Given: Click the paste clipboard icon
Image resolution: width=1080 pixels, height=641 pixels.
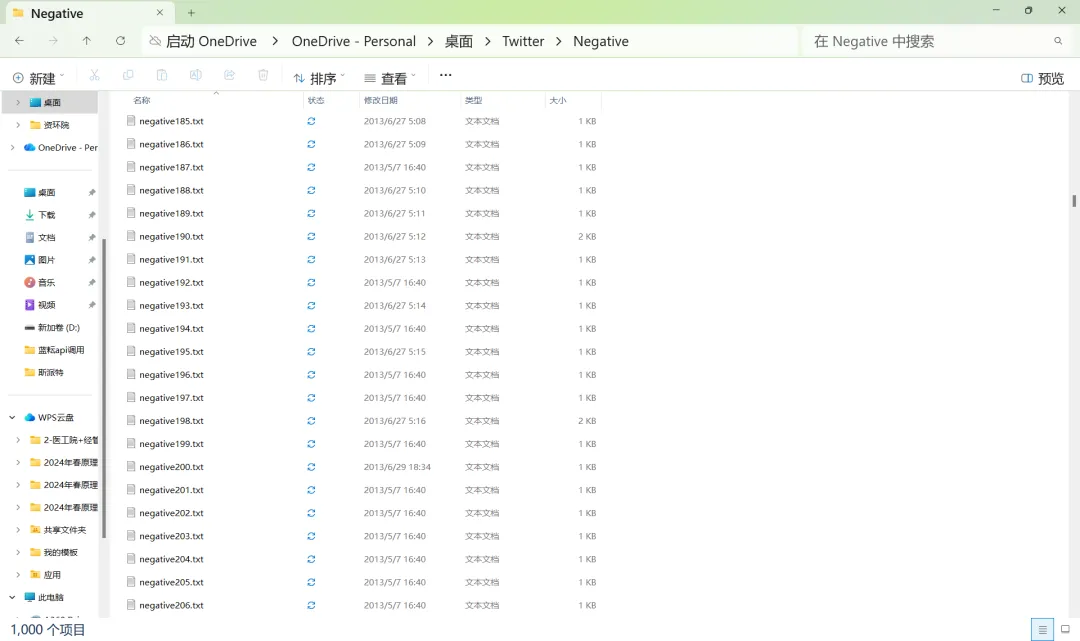Looking at the screenshot, I should (x=162, y=75).
